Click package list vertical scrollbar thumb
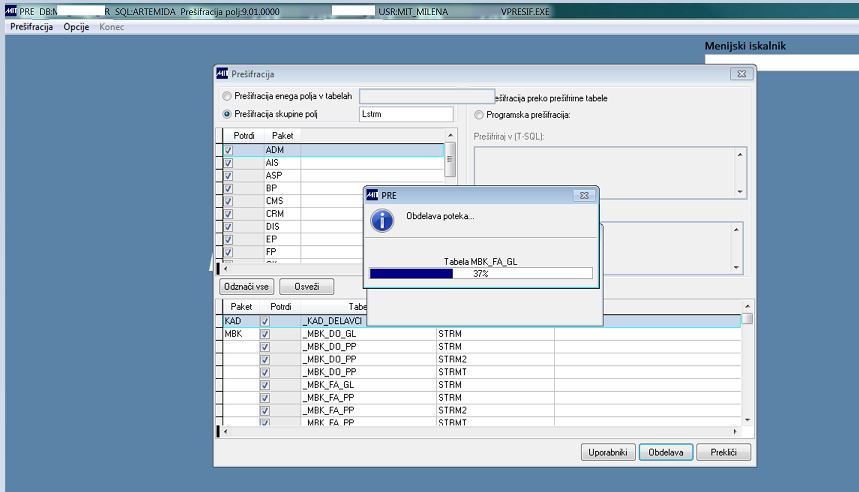Screen dimensions: 859x492 coord(450,159)
